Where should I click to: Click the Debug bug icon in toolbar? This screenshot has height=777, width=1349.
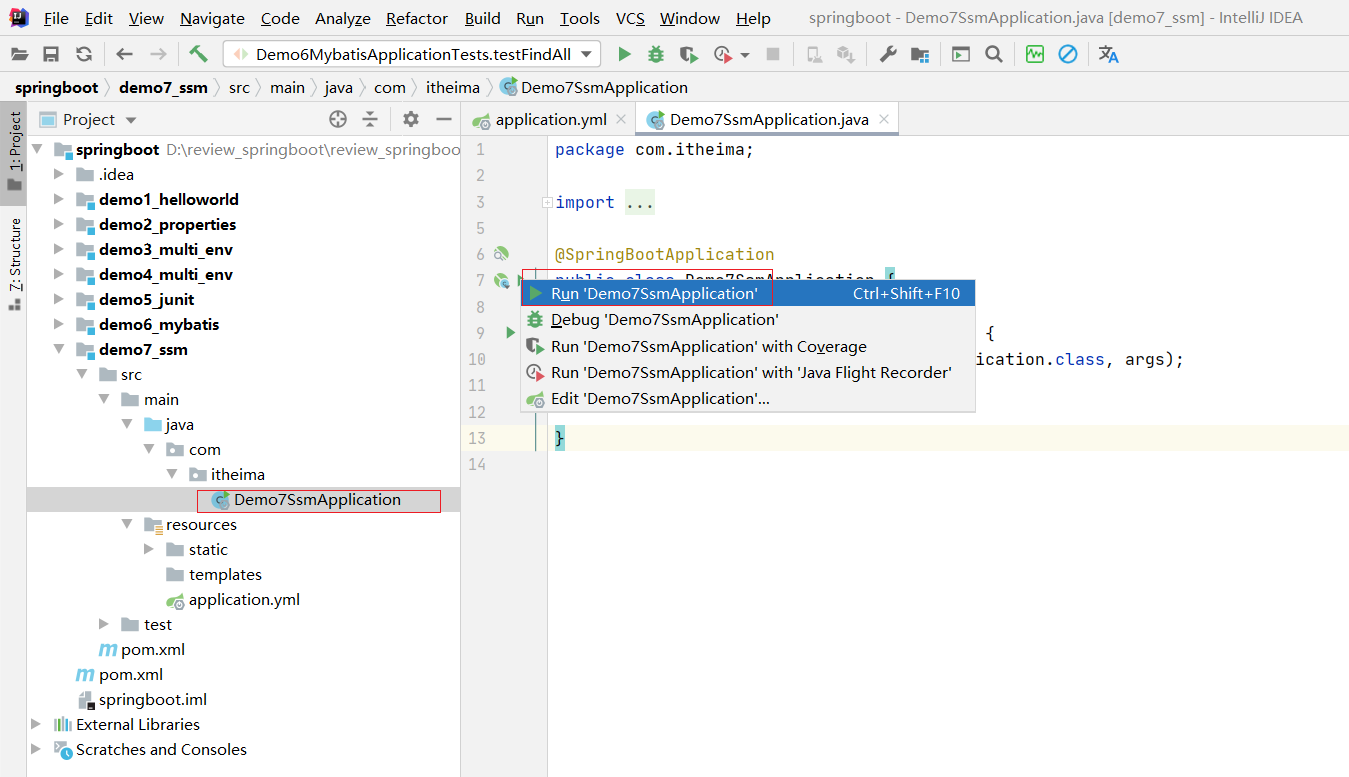click(x=656, y=54)
